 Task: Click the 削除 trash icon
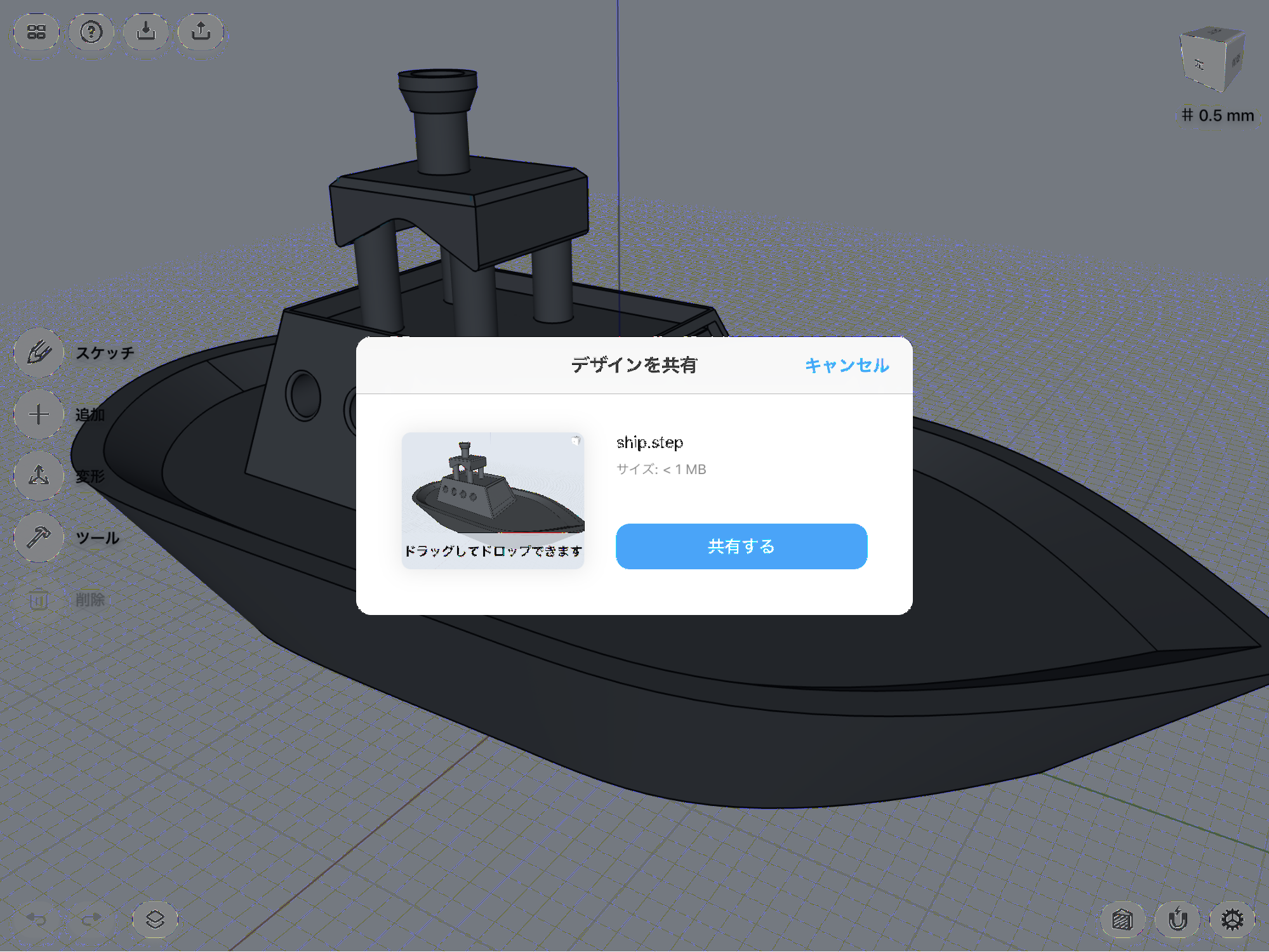tap(39, 599)
